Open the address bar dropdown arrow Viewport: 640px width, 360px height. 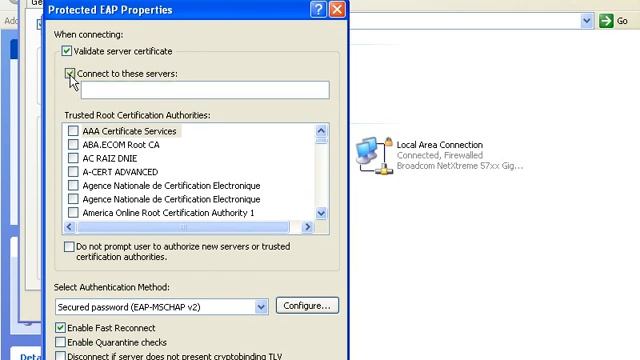[x=587, y=21]
